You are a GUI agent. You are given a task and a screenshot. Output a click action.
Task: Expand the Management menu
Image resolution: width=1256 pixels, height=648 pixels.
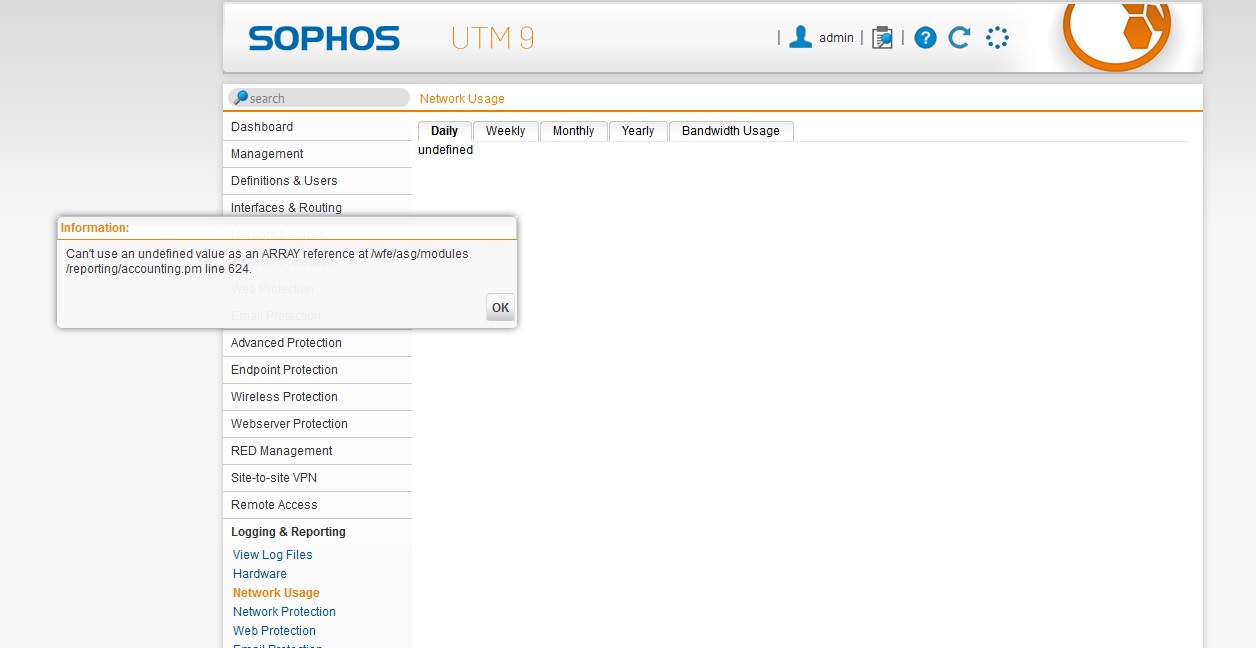point(317,154)
